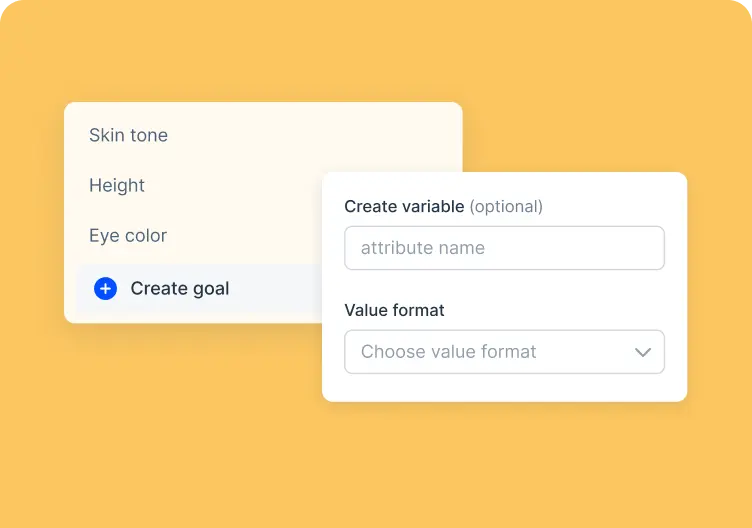
Task: Select the Skin tone list item
Action: [128, 135]
